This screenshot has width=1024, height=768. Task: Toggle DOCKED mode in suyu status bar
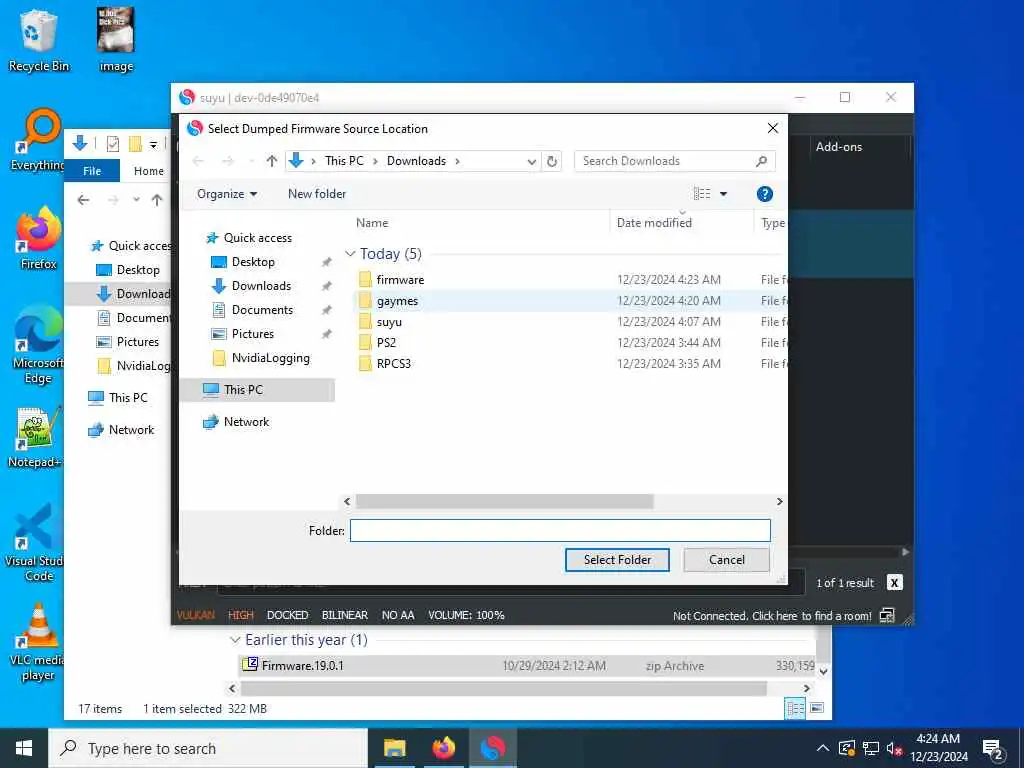click(287, 615)
